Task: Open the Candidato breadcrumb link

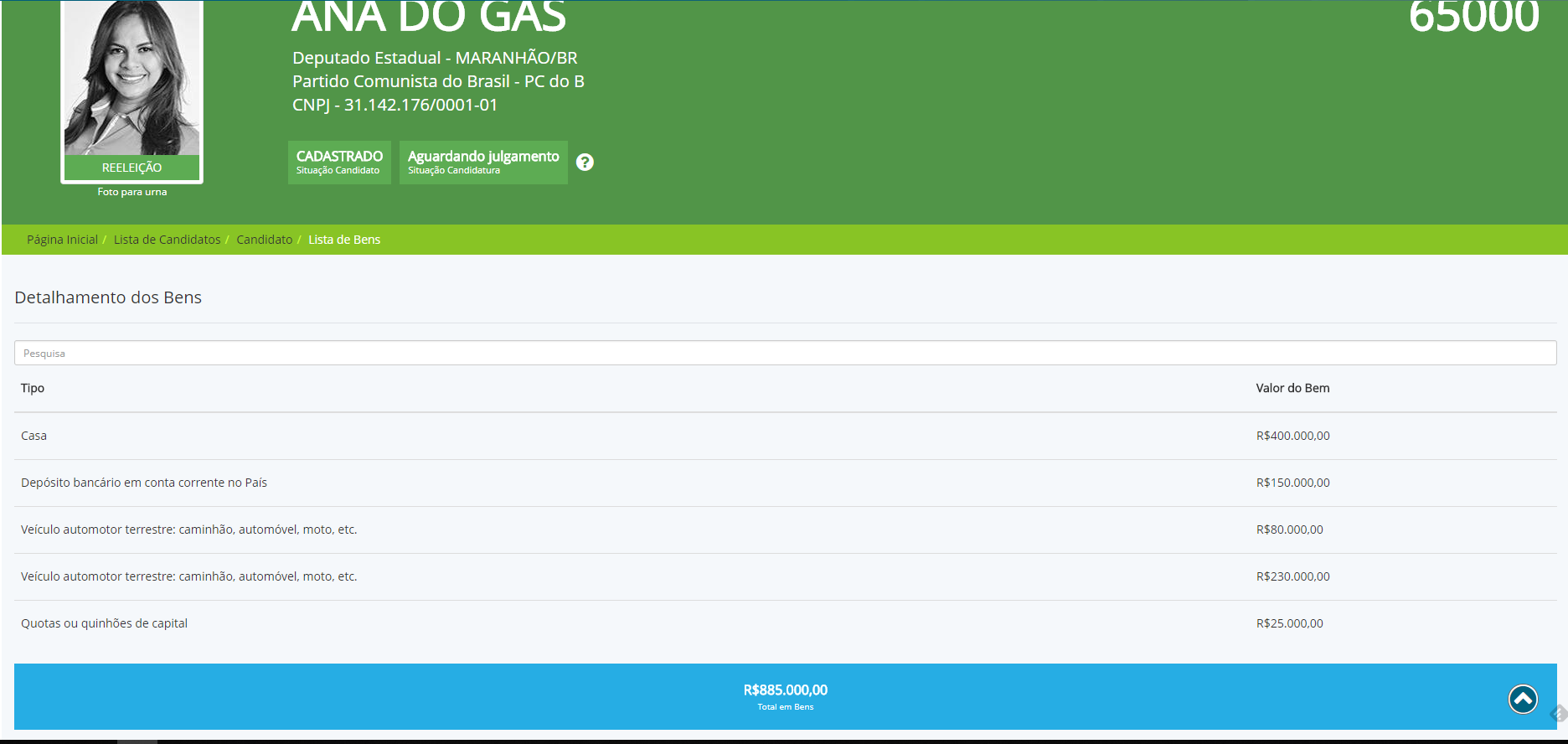Action: pyautogui.click(x=264, y=240)
